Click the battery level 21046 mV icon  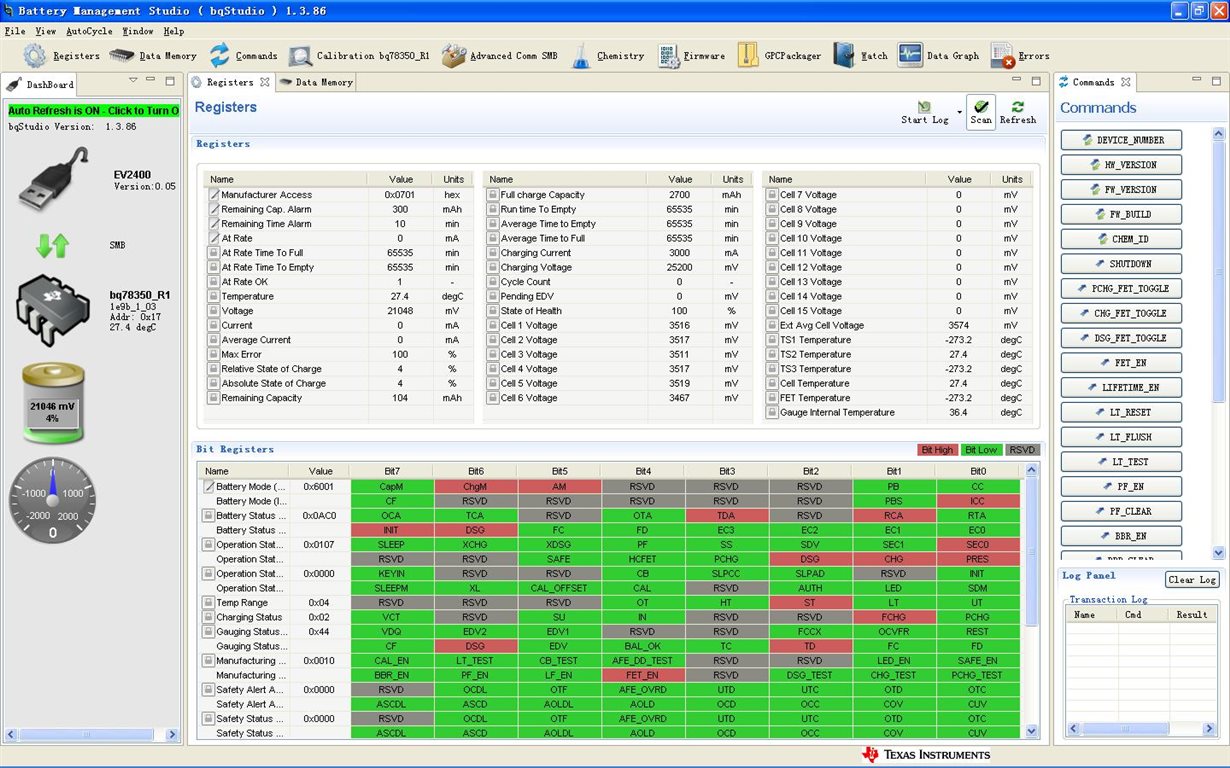(52, 404)
